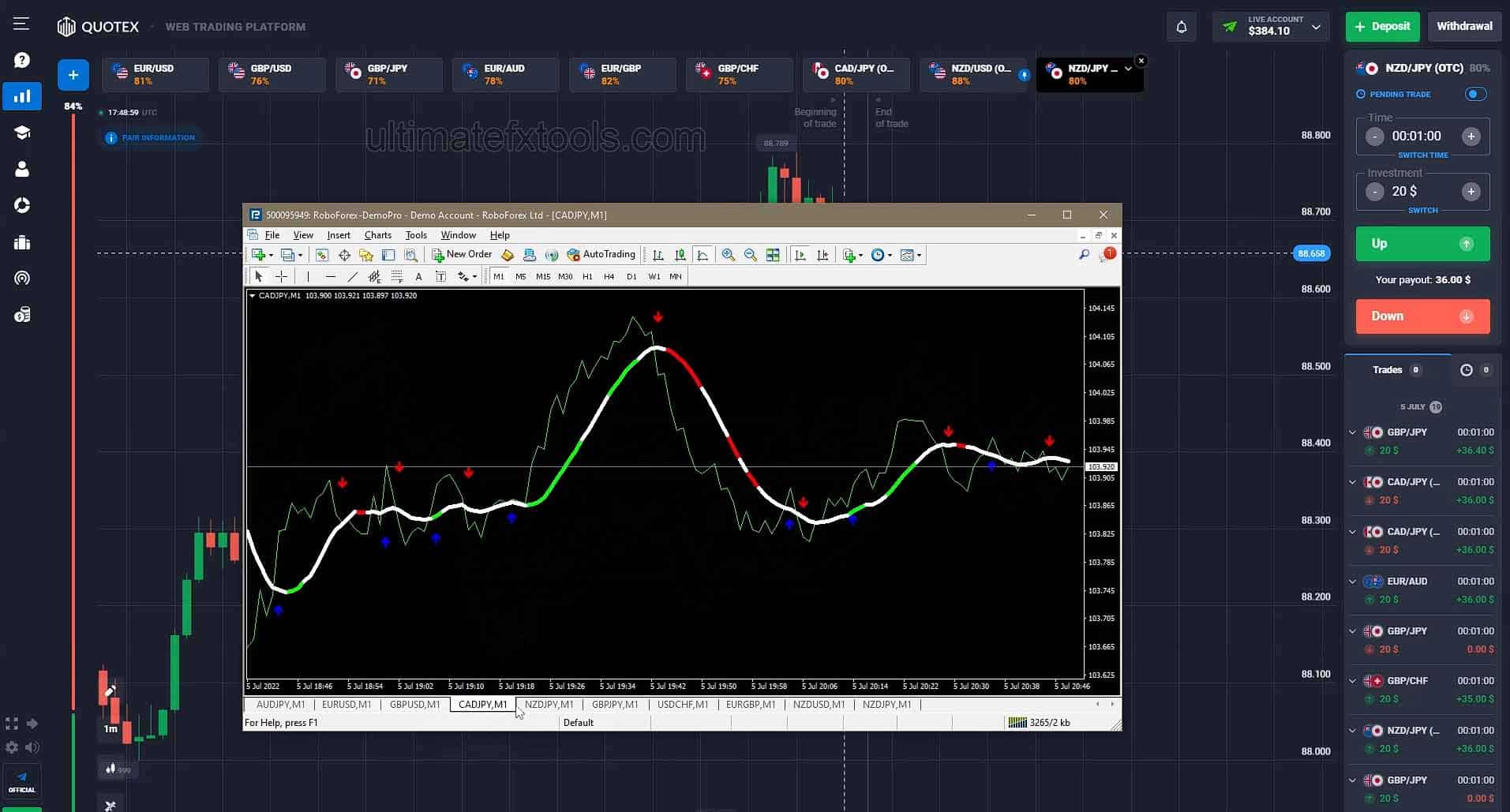Click the Telegram official channel icon
Screen dimensions: 1510x812
tap(22, 781)
